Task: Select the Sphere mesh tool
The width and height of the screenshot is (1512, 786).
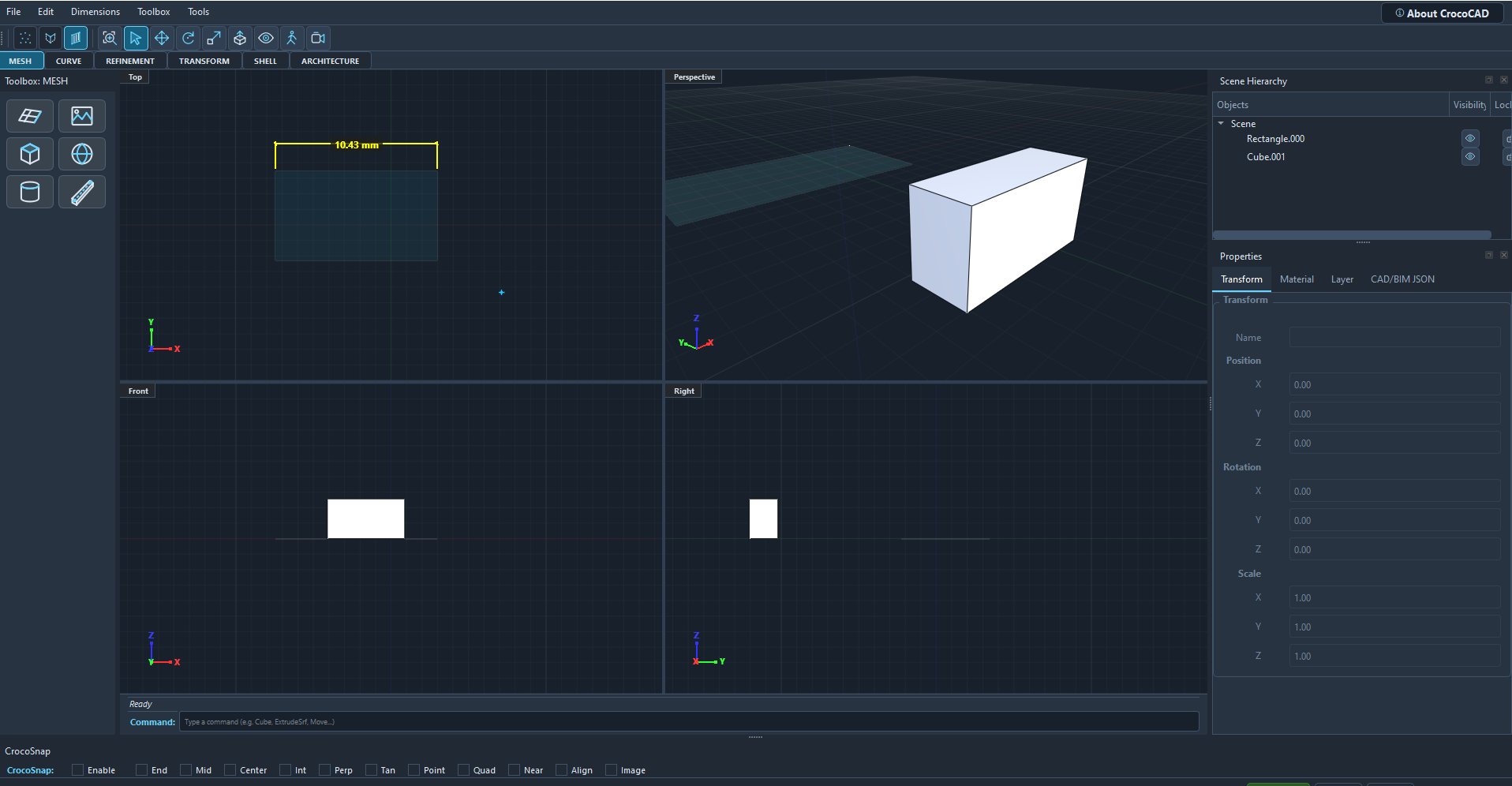Action: click(x=82, y=154)
